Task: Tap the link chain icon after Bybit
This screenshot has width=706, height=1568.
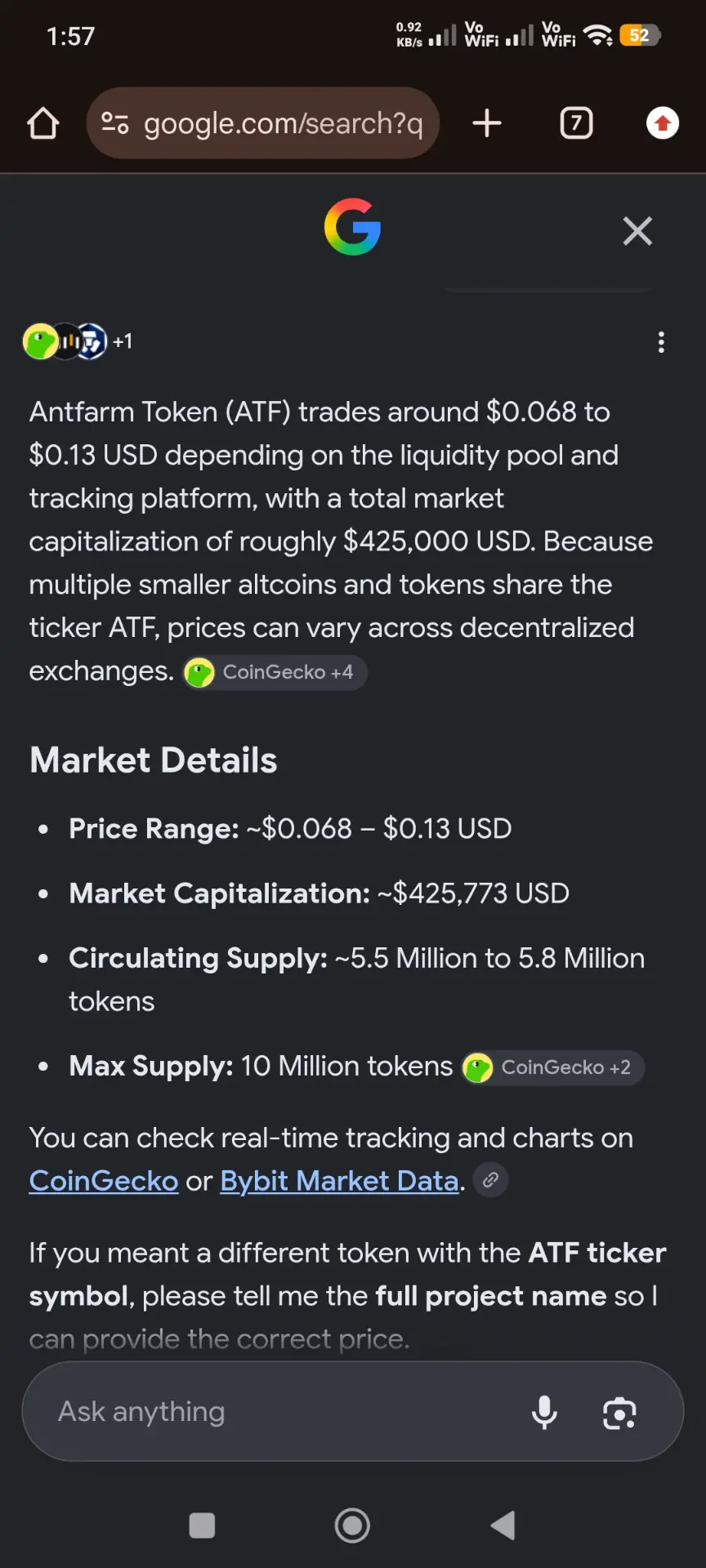Action: coord(490,1180)
